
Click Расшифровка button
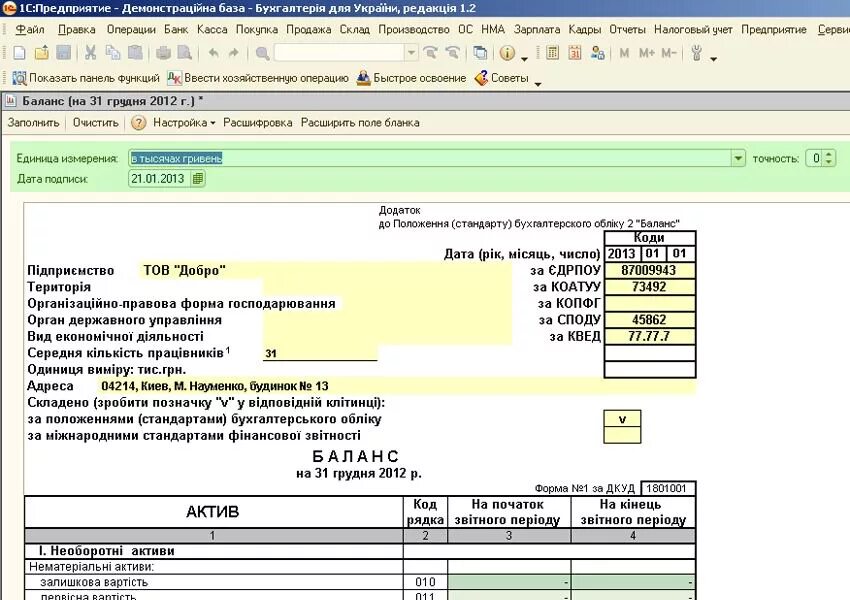(257, 123)
